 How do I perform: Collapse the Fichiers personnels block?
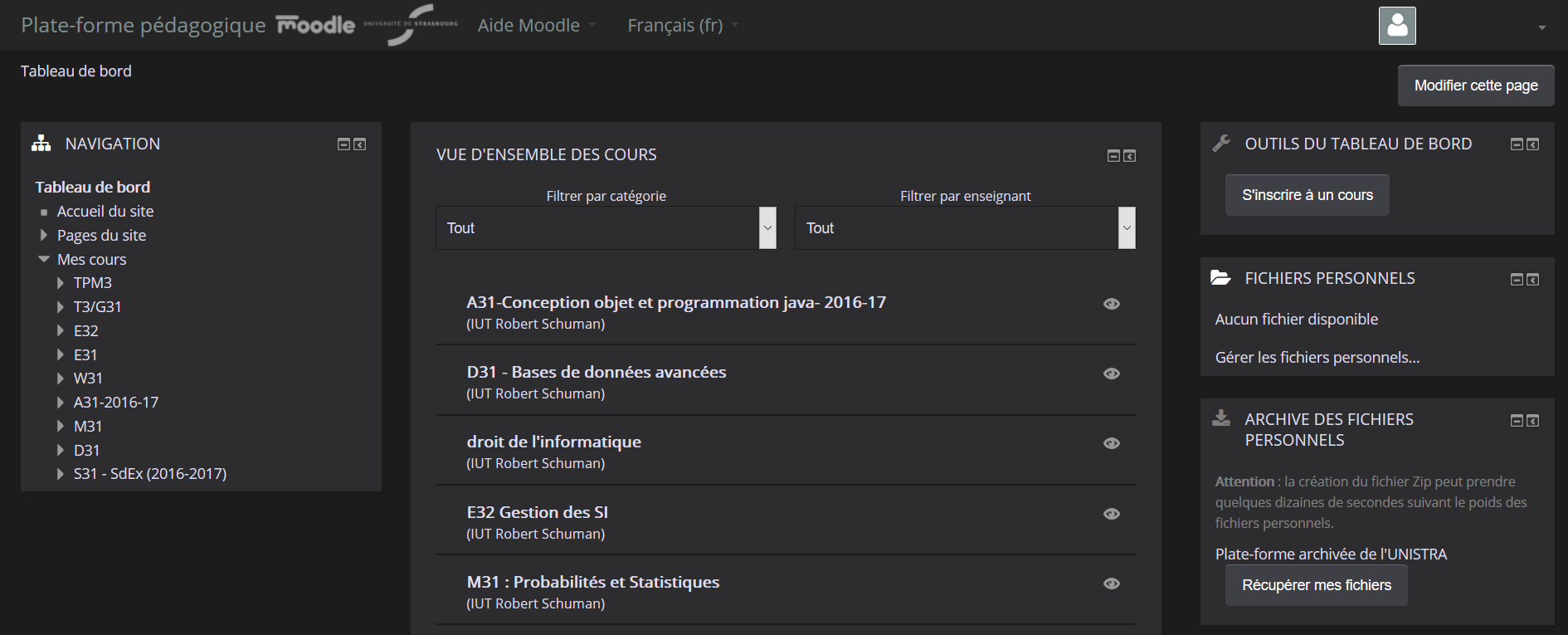[x=1517, y=280]
